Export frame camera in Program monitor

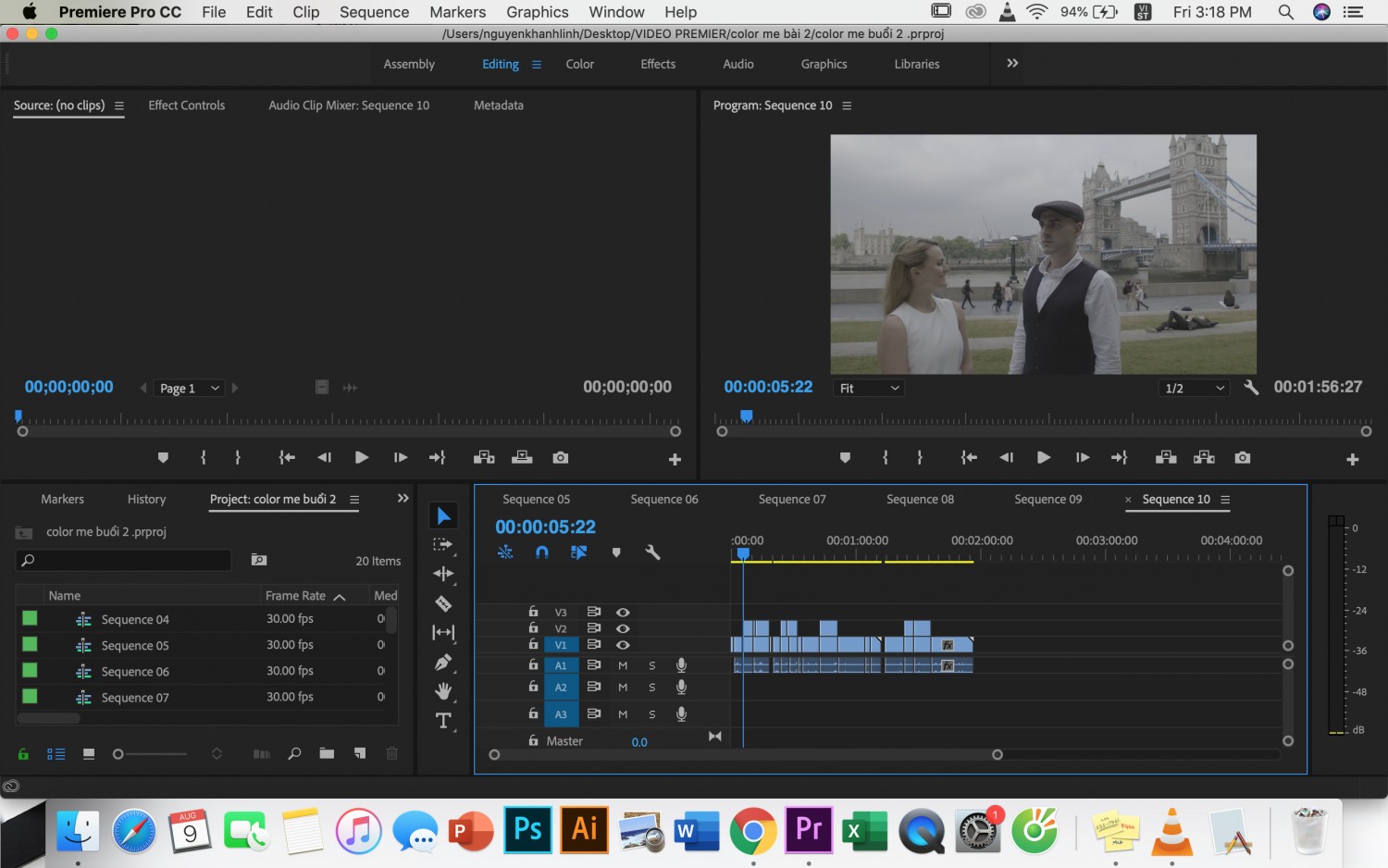click(x=1242, y=458)
